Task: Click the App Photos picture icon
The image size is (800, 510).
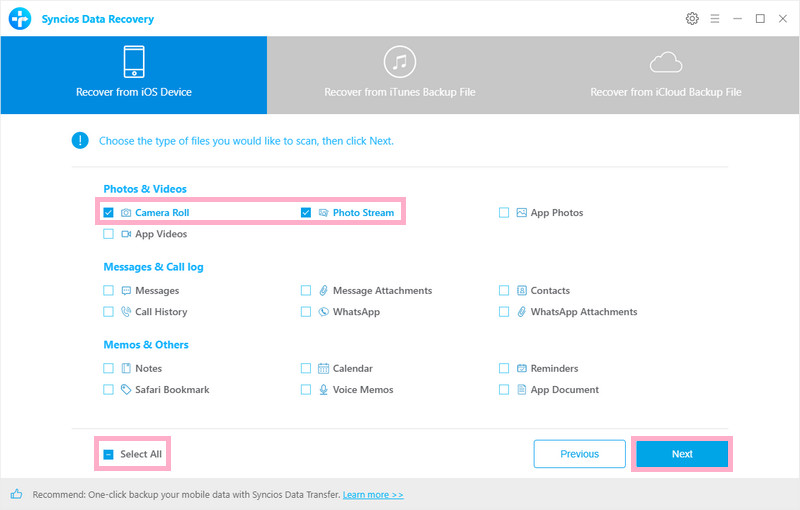Action: [521, 213]
